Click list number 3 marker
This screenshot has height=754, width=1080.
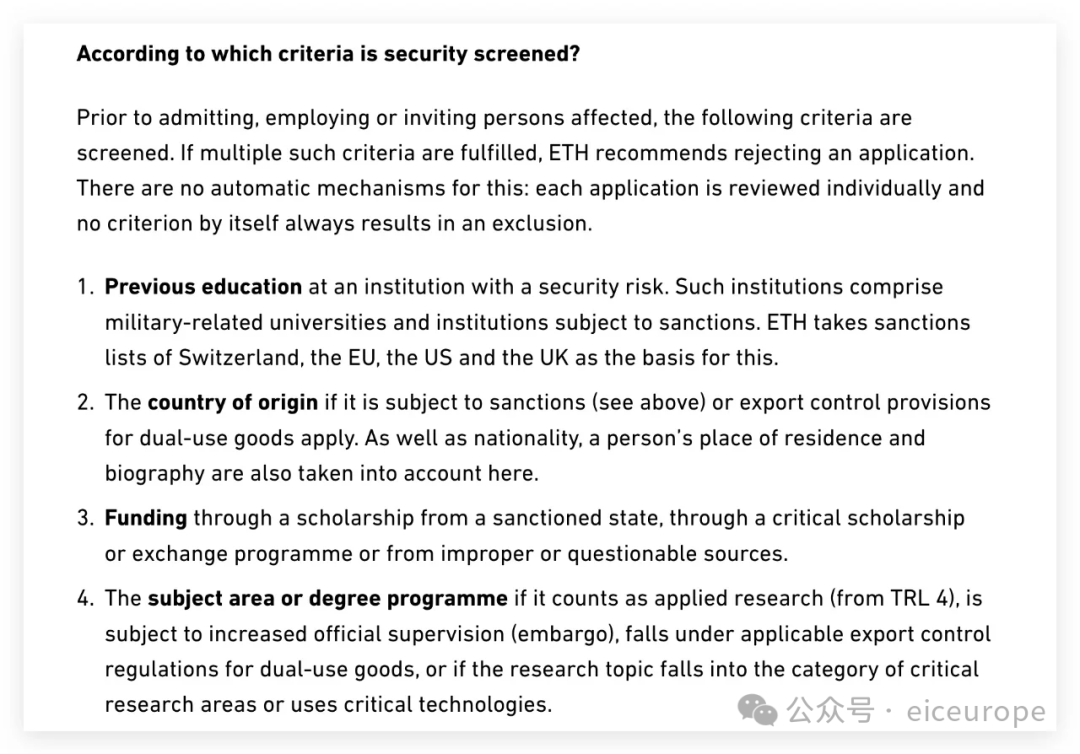pyautogui.click(x=85, y=518)
